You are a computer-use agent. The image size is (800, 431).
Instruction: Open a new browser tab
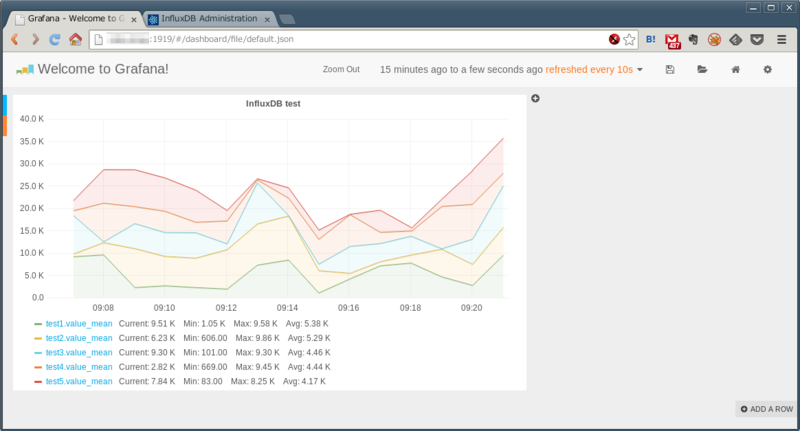287,19
